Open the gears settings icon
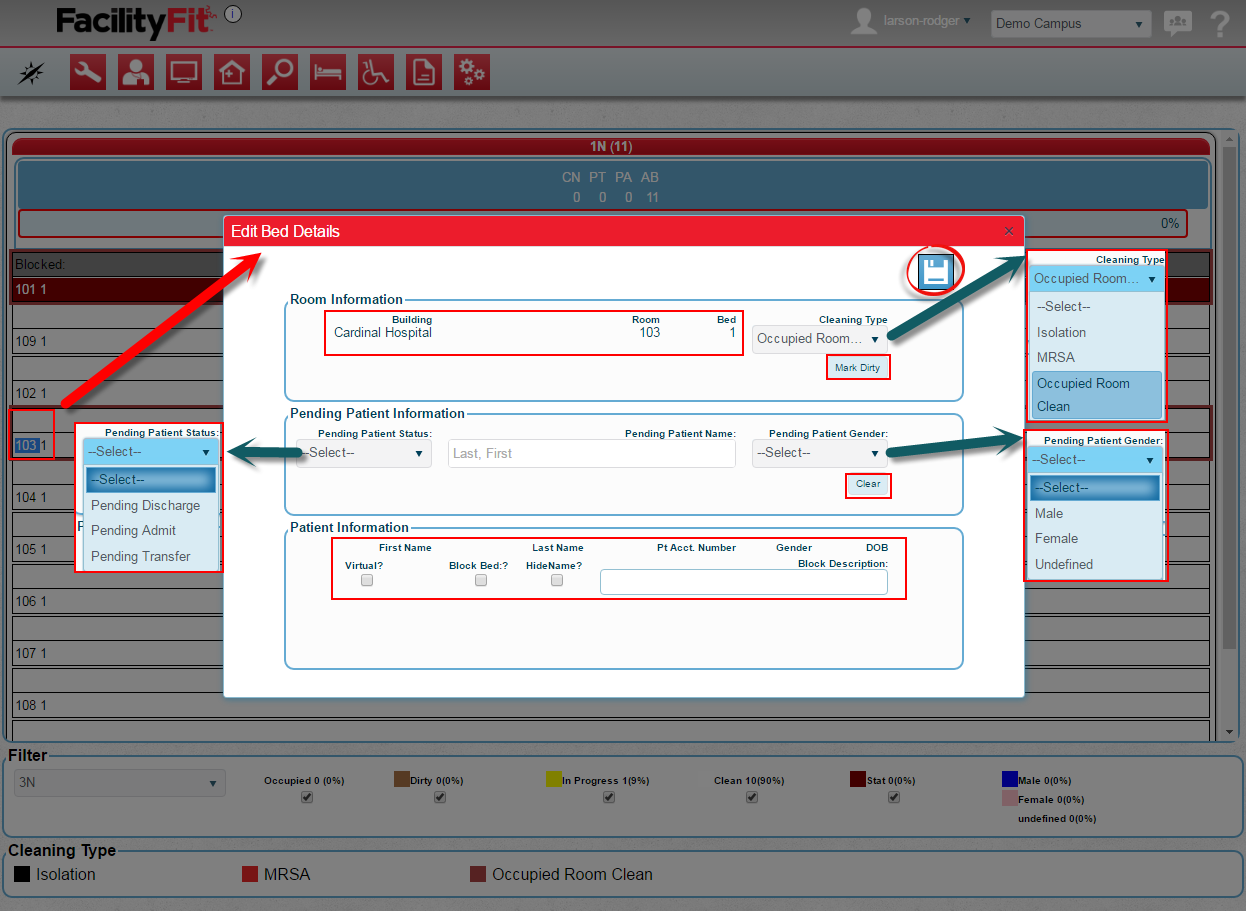The image size is (1246, 911). [472, 73]
